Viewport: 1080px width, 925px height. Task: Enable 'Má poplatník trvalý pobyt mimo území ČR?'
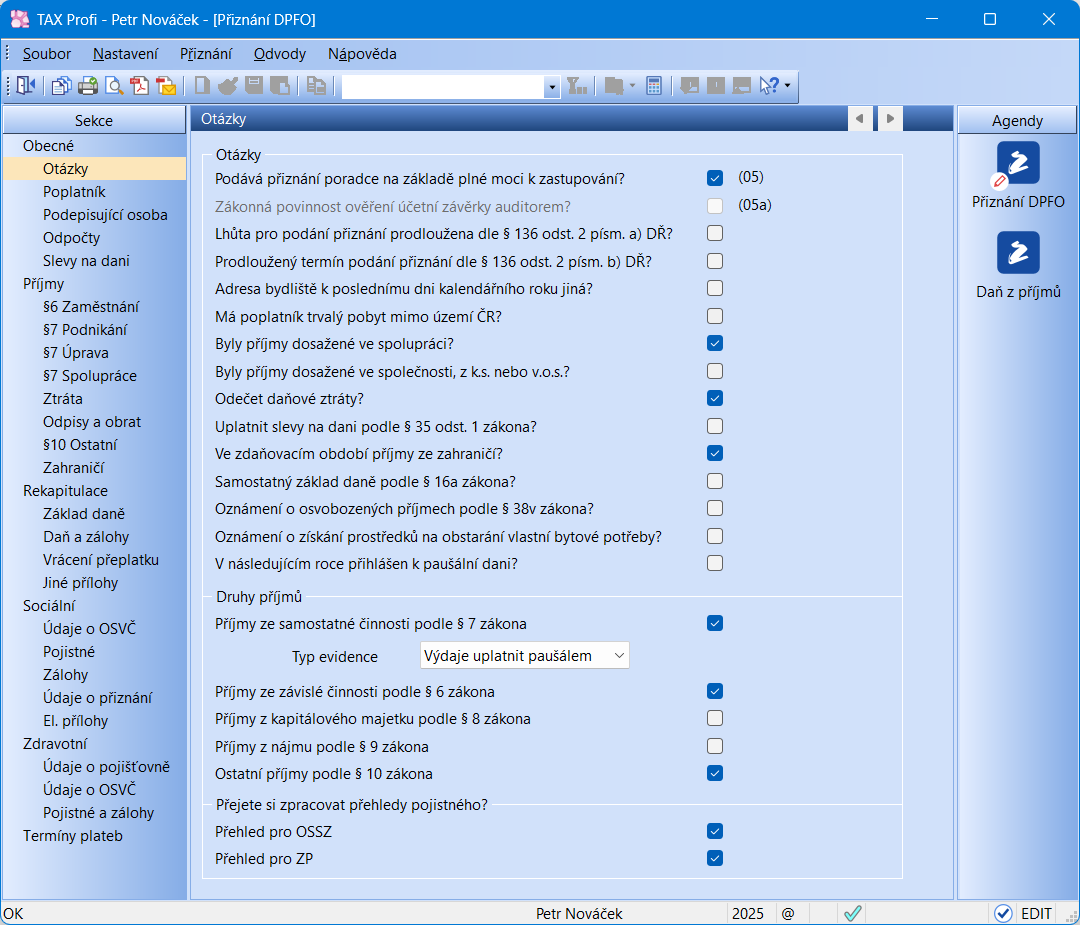coord(715,316)
